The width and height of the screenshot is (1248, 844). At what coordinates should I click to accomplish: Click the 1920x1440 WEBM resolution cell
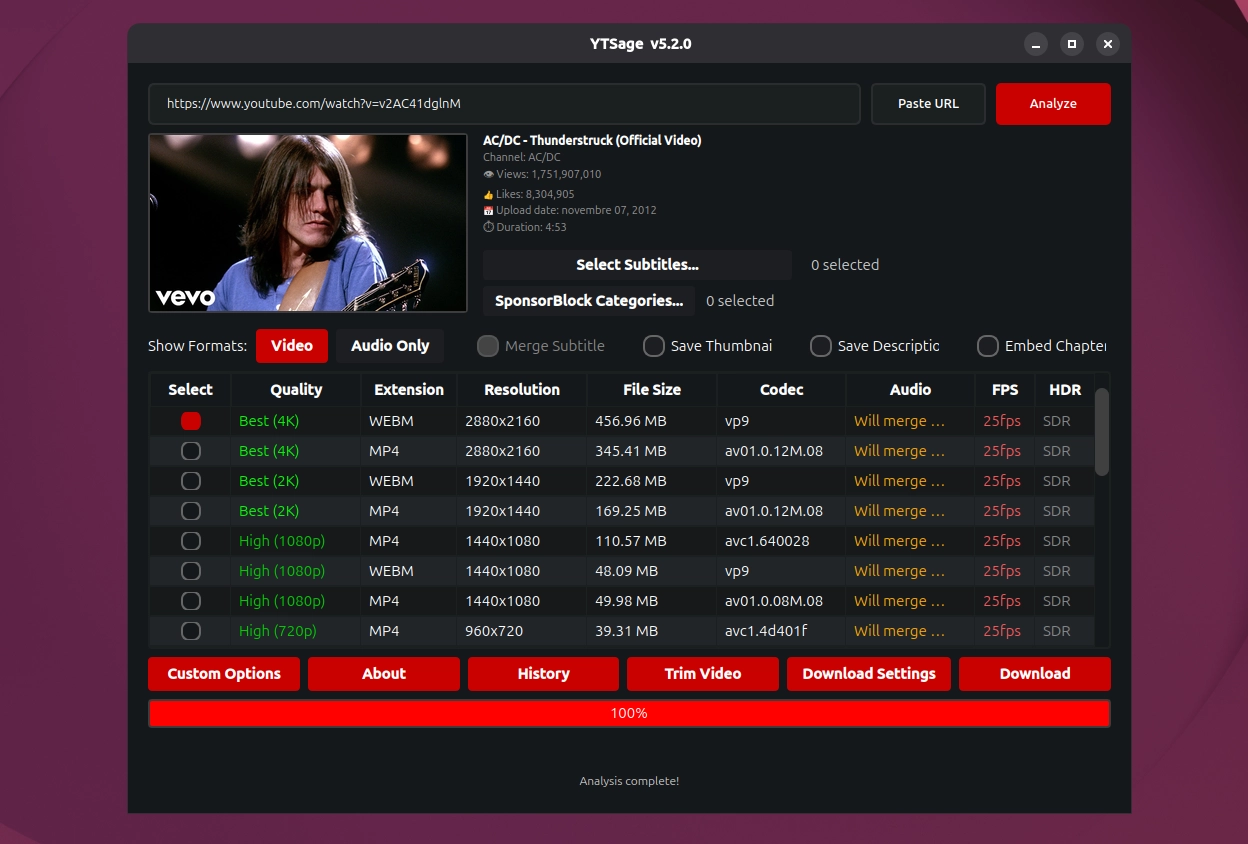522,481
